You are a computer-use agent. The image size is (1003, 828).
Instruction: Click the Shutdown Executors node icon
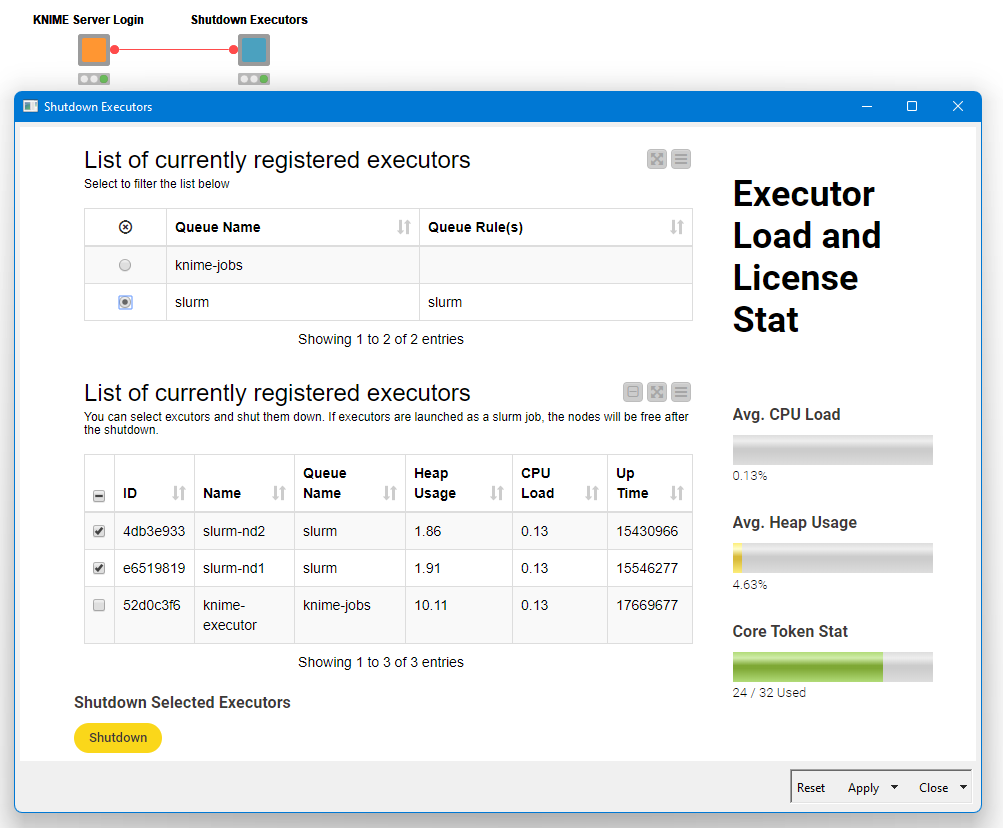click(254, 50)
